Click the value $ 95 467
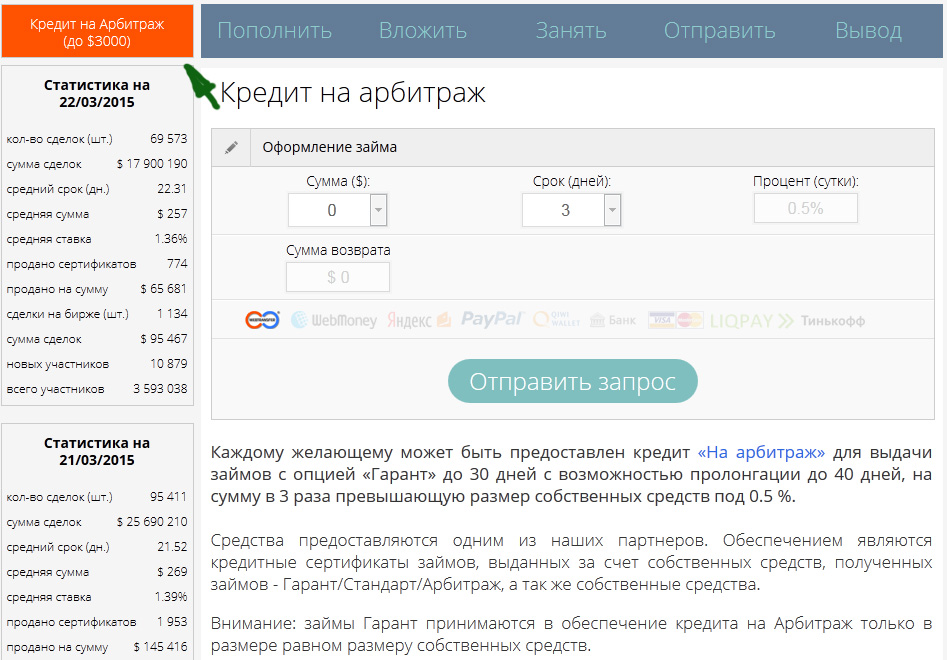Screen dimensions: 947x660 click(164, 339)
